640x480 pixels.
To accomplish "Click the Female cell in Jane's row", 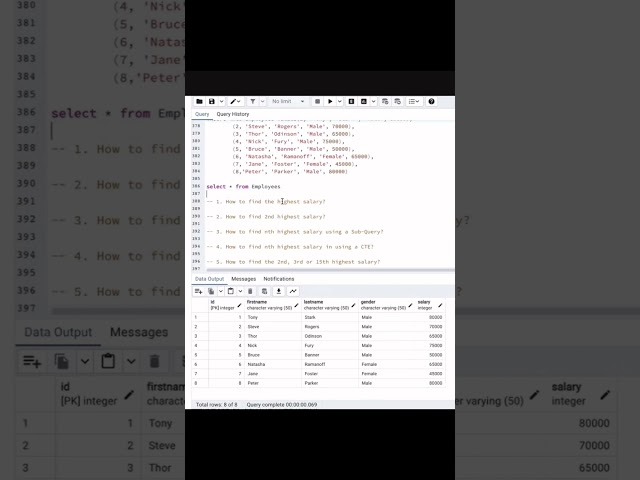I will (x=387, y=374).
